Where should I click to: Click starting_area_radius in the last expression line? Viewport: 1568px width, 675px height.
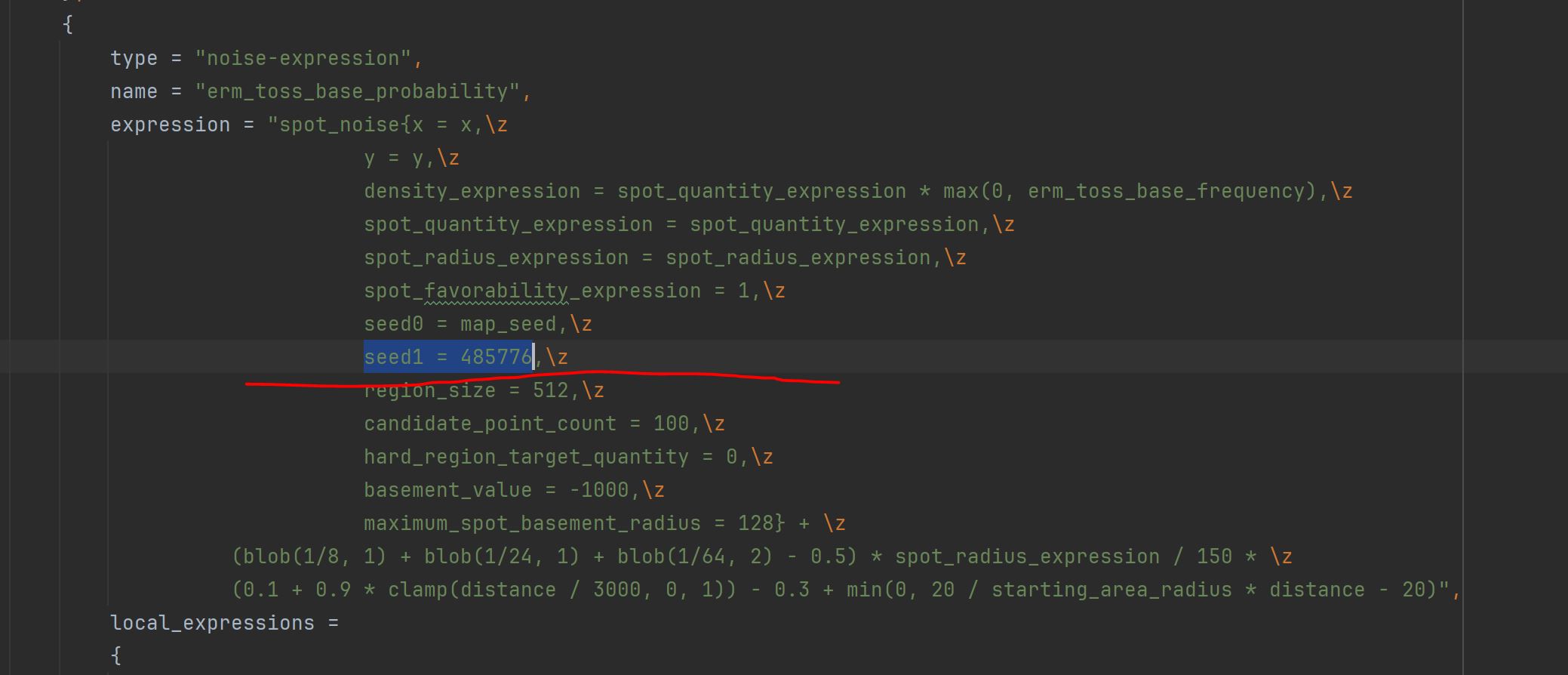click(x=1111, y=590)
